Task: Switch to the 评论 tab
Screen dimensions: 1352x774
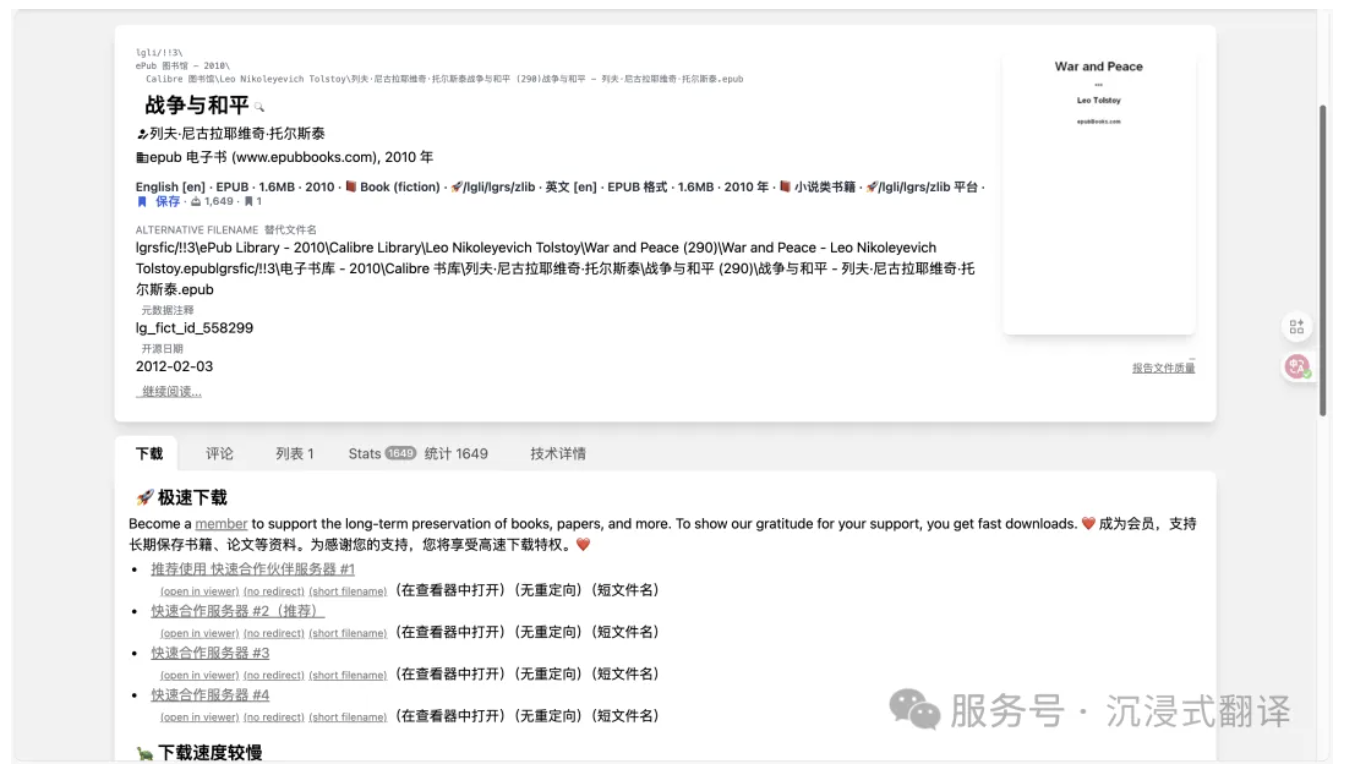Action: point(219,454)
